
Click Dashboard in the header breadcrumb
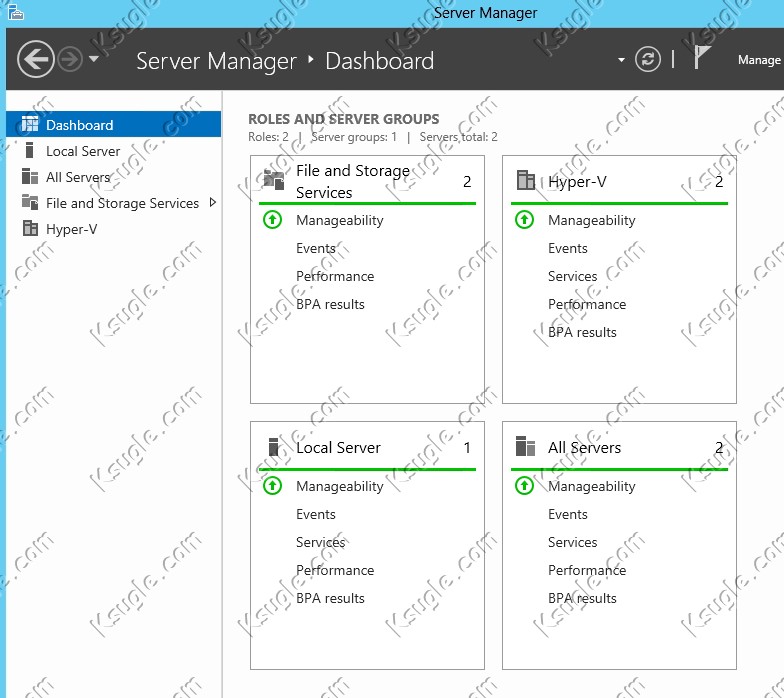click(380, 61)
